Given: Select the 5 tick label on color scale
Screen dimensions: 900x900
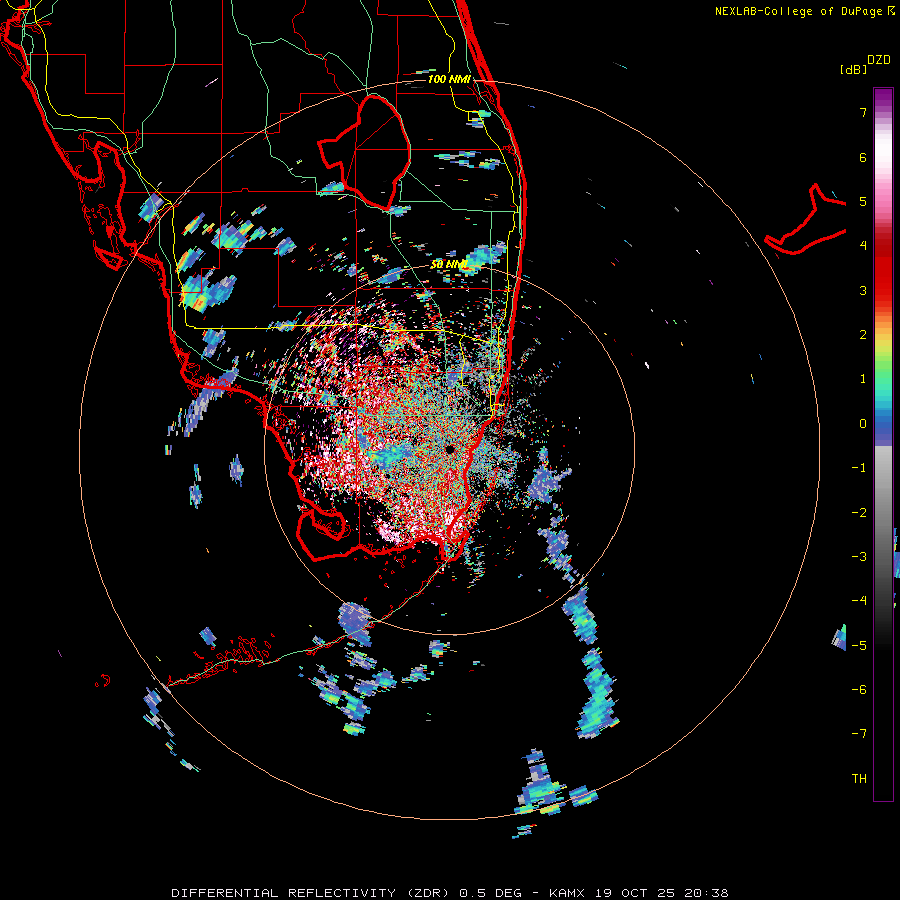Looking at the screenshot, I should (x=863, y=201).
